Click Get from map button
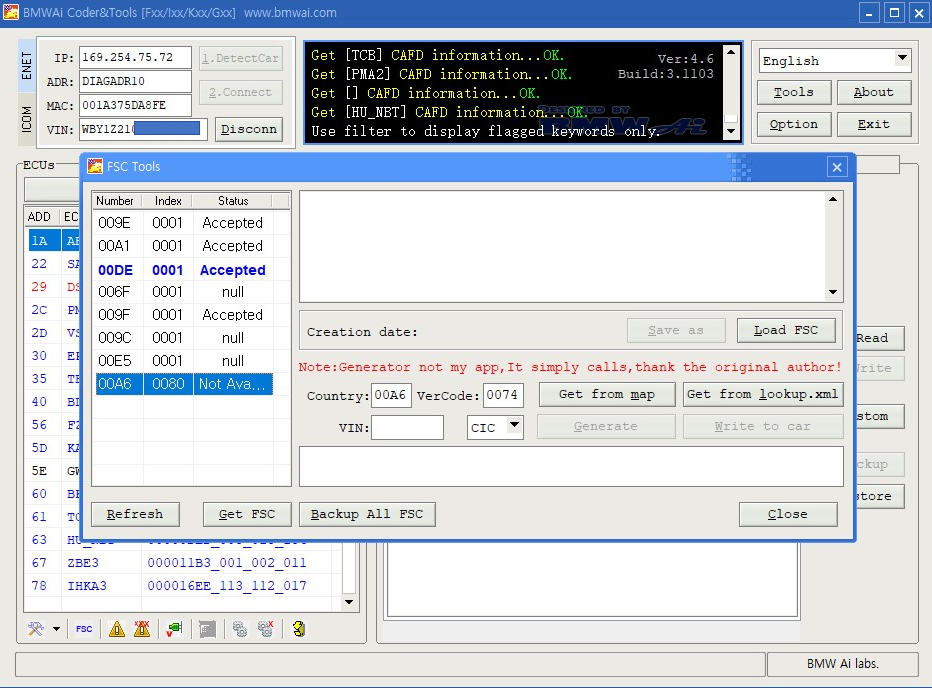Viewport: 932px width, 688px height. point(607,394)
